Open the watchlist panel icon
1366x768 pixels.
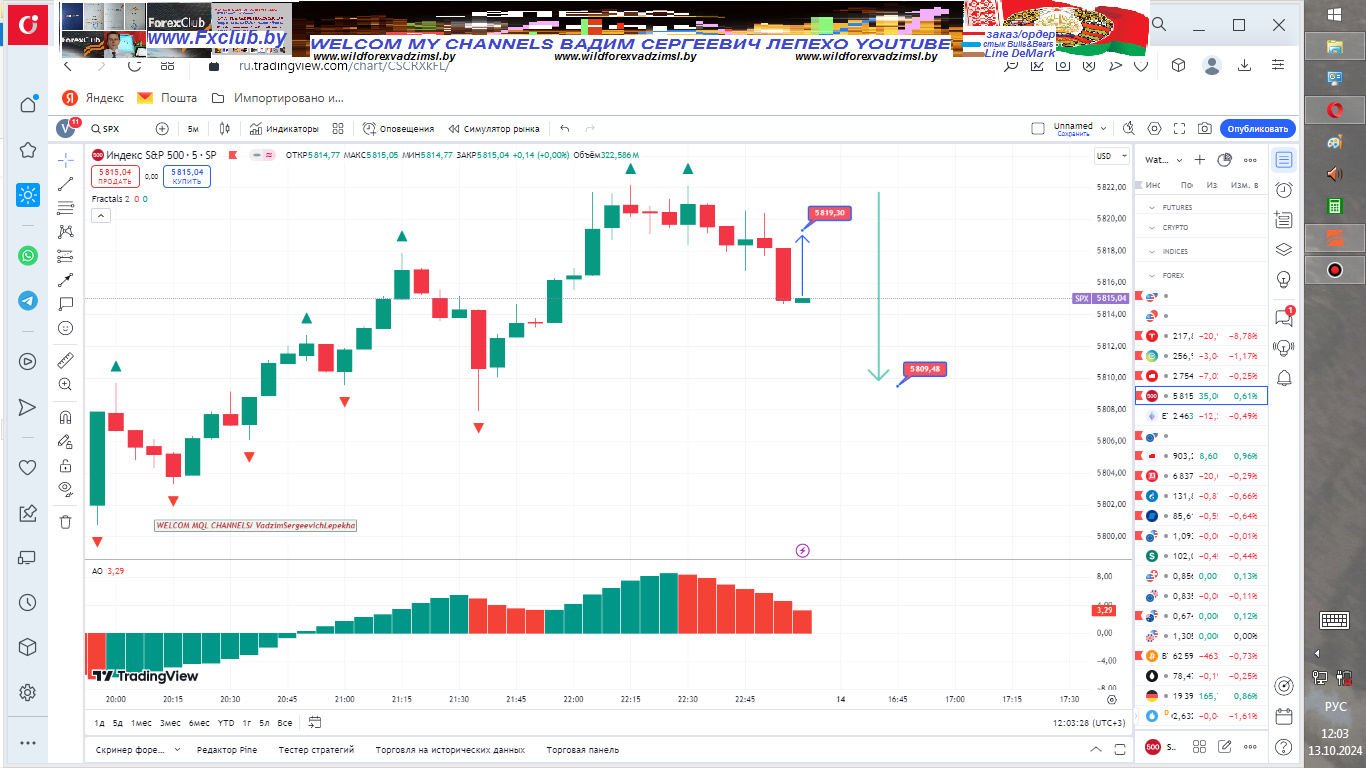[x=1284, y=160]
